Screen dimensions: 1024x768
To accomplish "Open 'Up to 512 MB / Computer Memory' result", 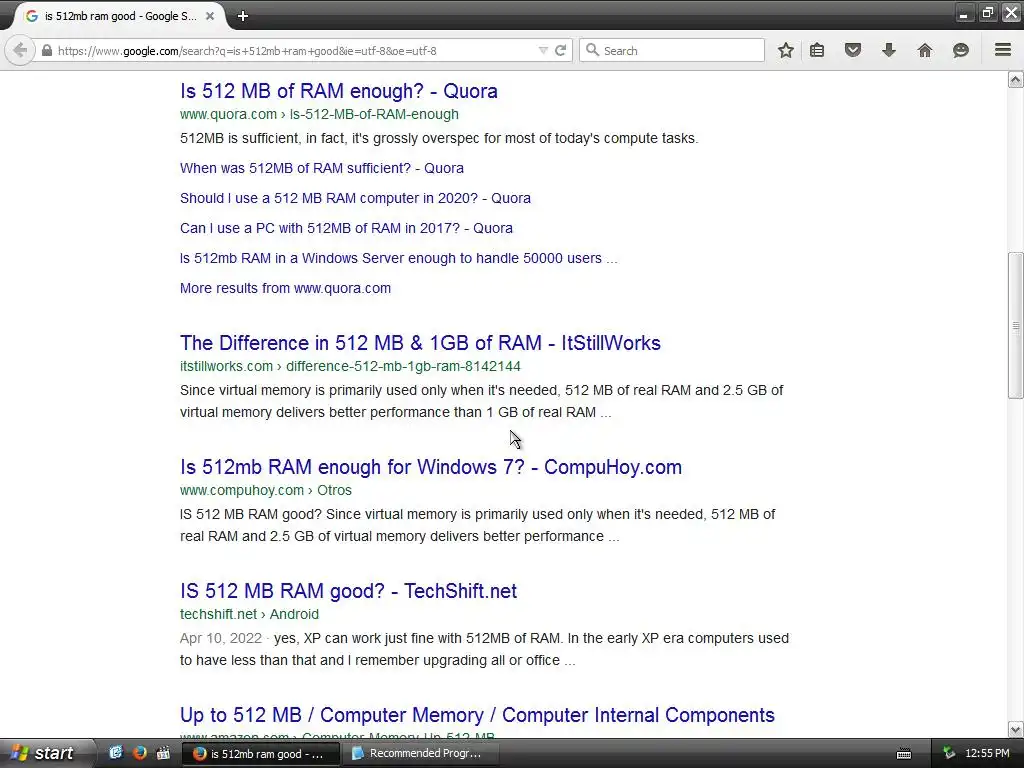I will (477, 715).
